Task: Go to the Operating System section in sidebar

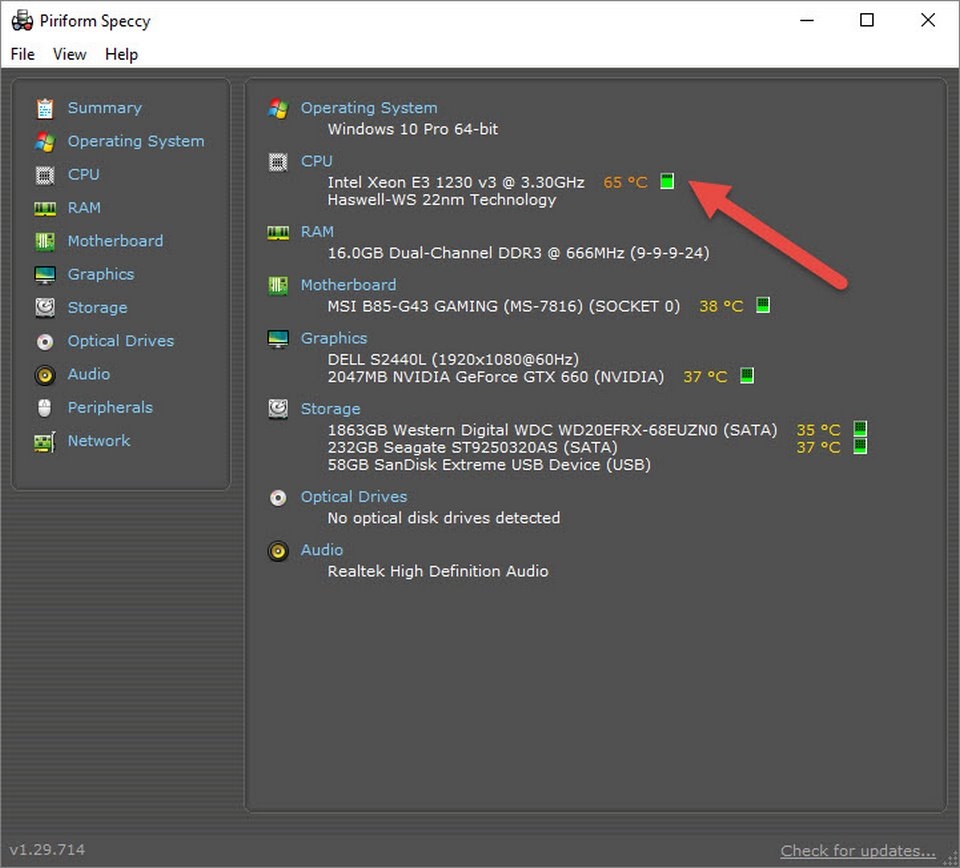Action: pos(136,141)
